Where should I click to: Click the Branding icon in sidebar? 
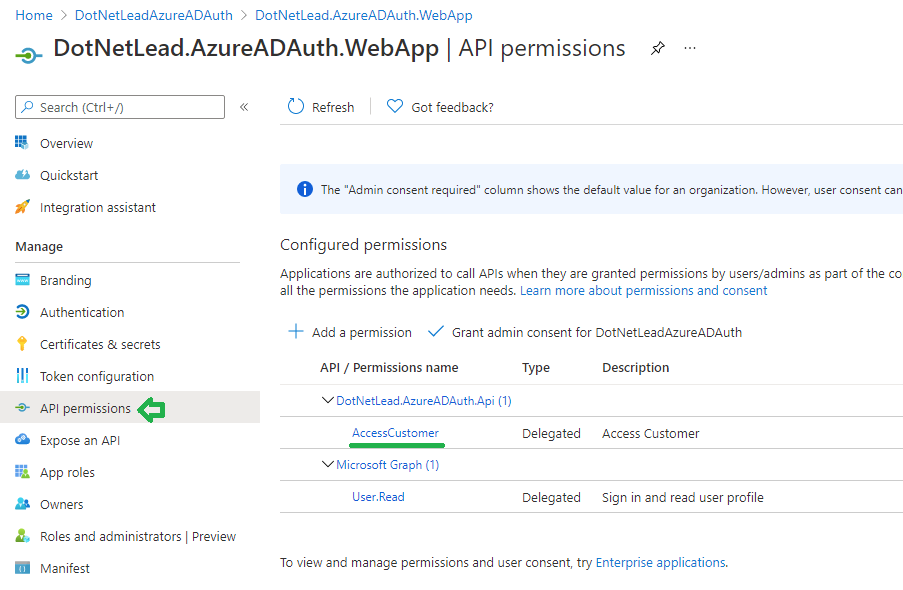(22, 280)
